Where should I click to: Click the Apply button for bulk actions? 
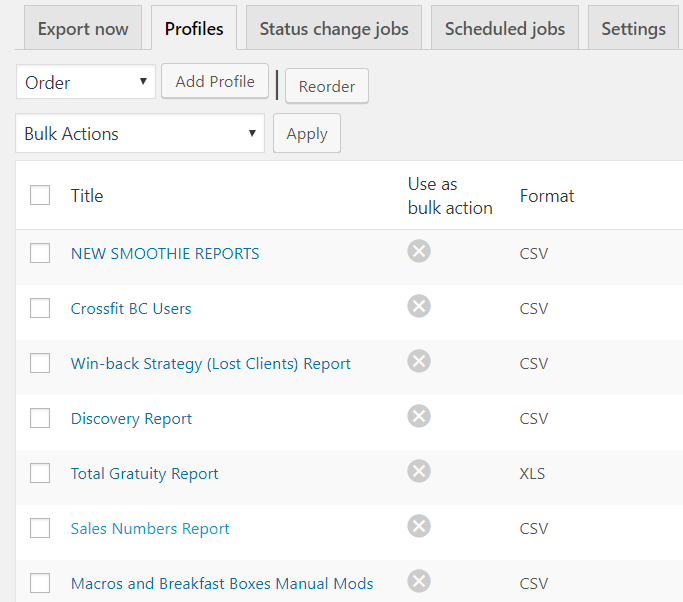point(307,134)
